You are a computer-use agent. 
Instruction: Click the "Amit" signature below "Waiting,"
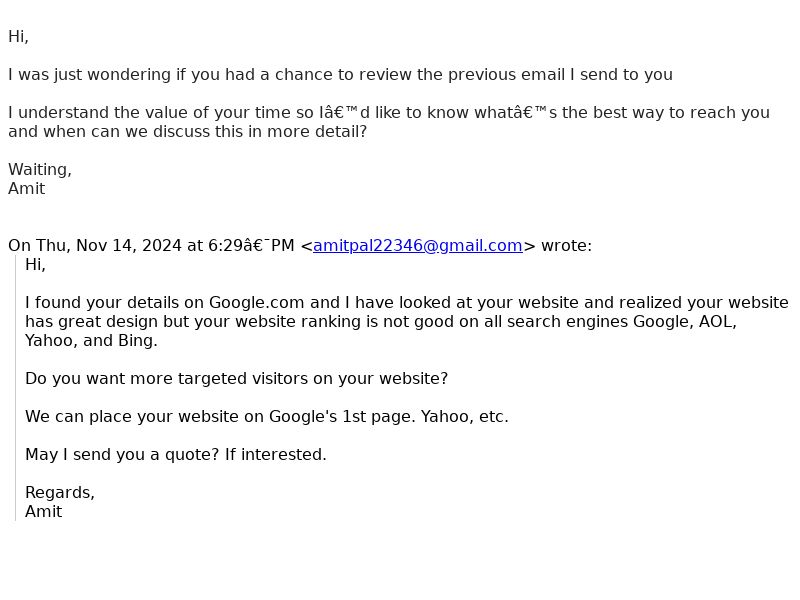coord(27,189)
